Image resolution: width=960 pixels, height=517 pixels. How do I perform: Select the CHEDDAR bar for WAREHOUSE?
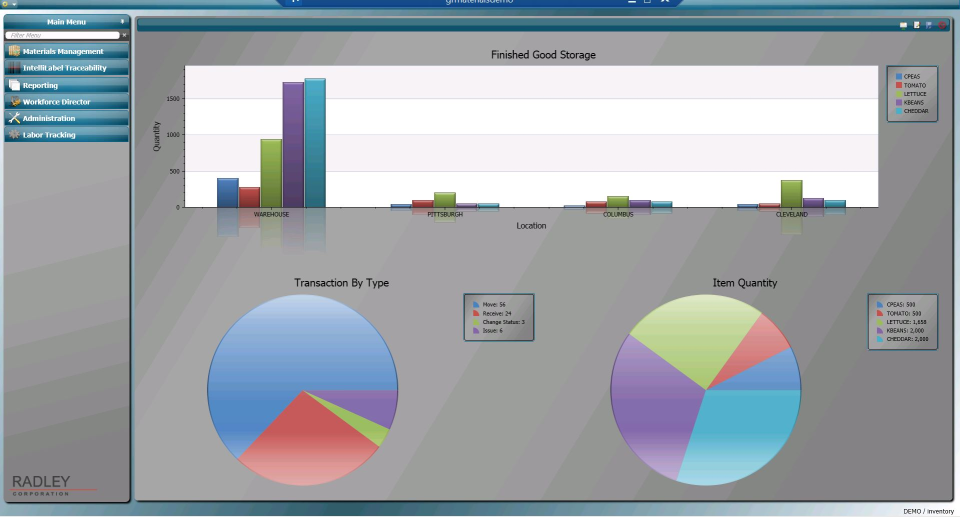click(315, 143)
